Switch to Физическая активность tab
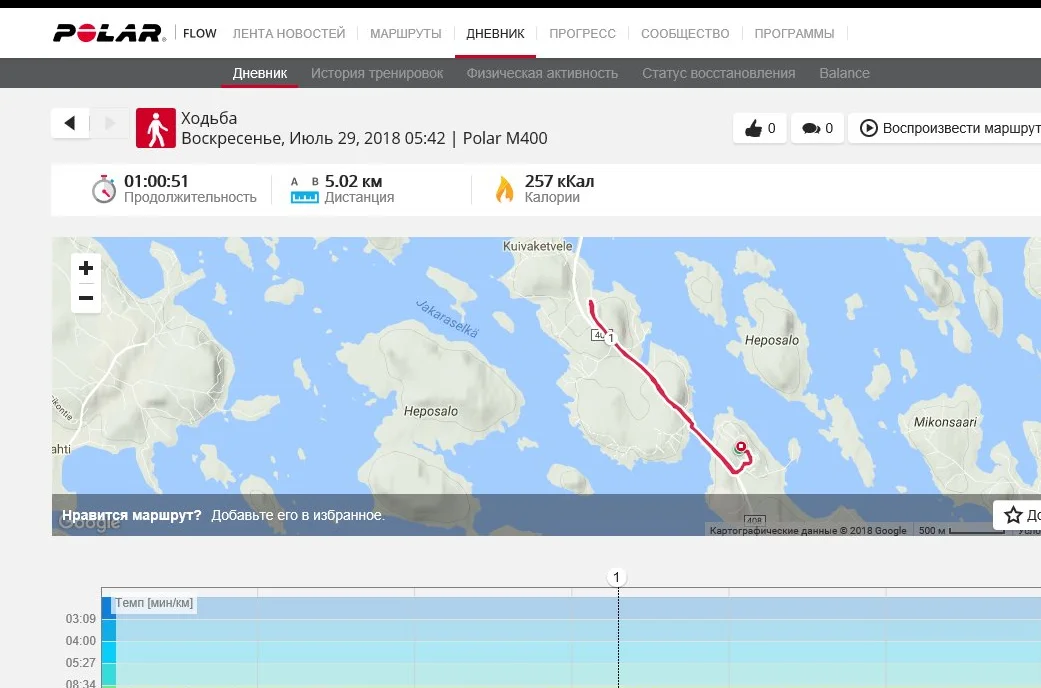Viewport: 1041px width, 688px height. point(542,73)
